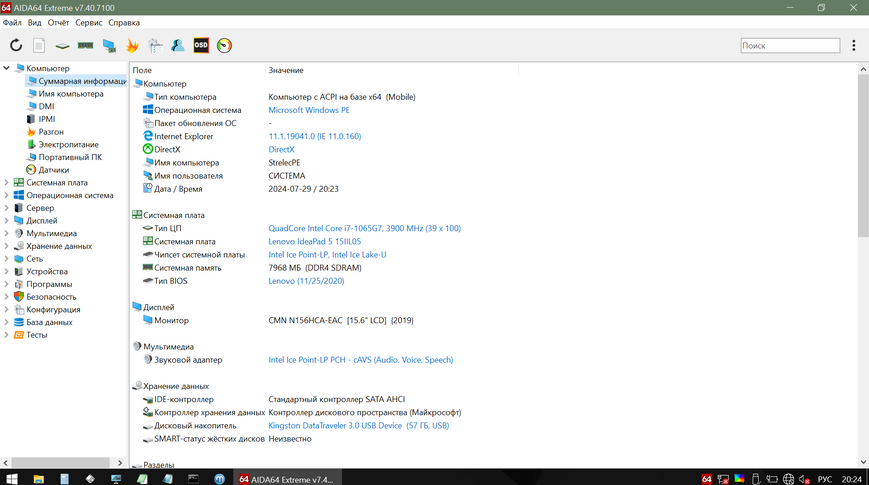Click the AIDA64 tray icon

coord(707,479)
